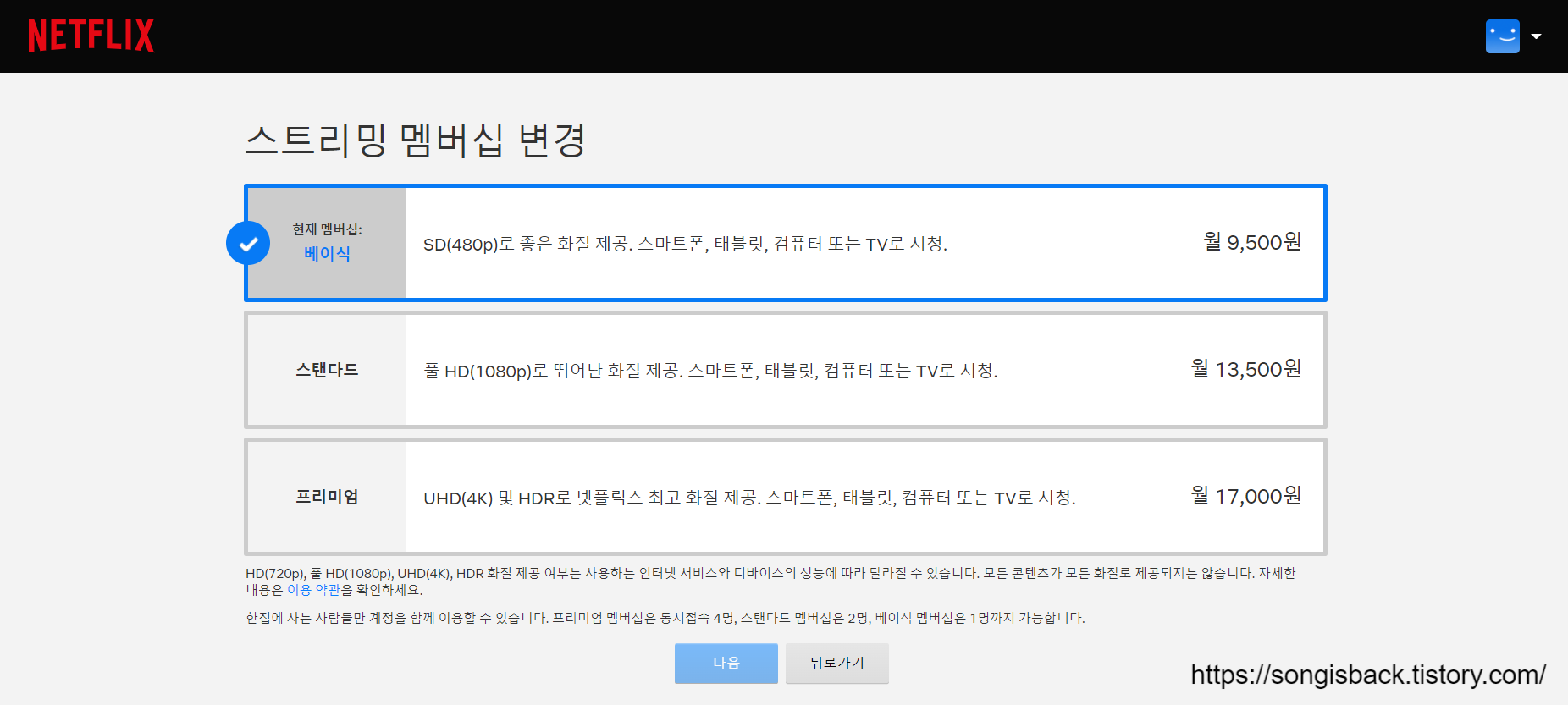Click the 스트리밍 멤버십 변경 heading
Screen dimensions: 1568x705
(x=416, y=140)
